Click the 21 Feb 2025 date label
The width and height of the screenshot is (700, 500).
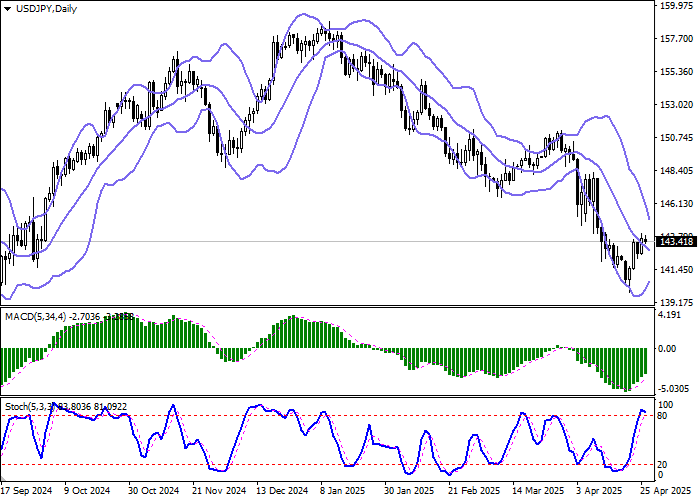[473, 491]
